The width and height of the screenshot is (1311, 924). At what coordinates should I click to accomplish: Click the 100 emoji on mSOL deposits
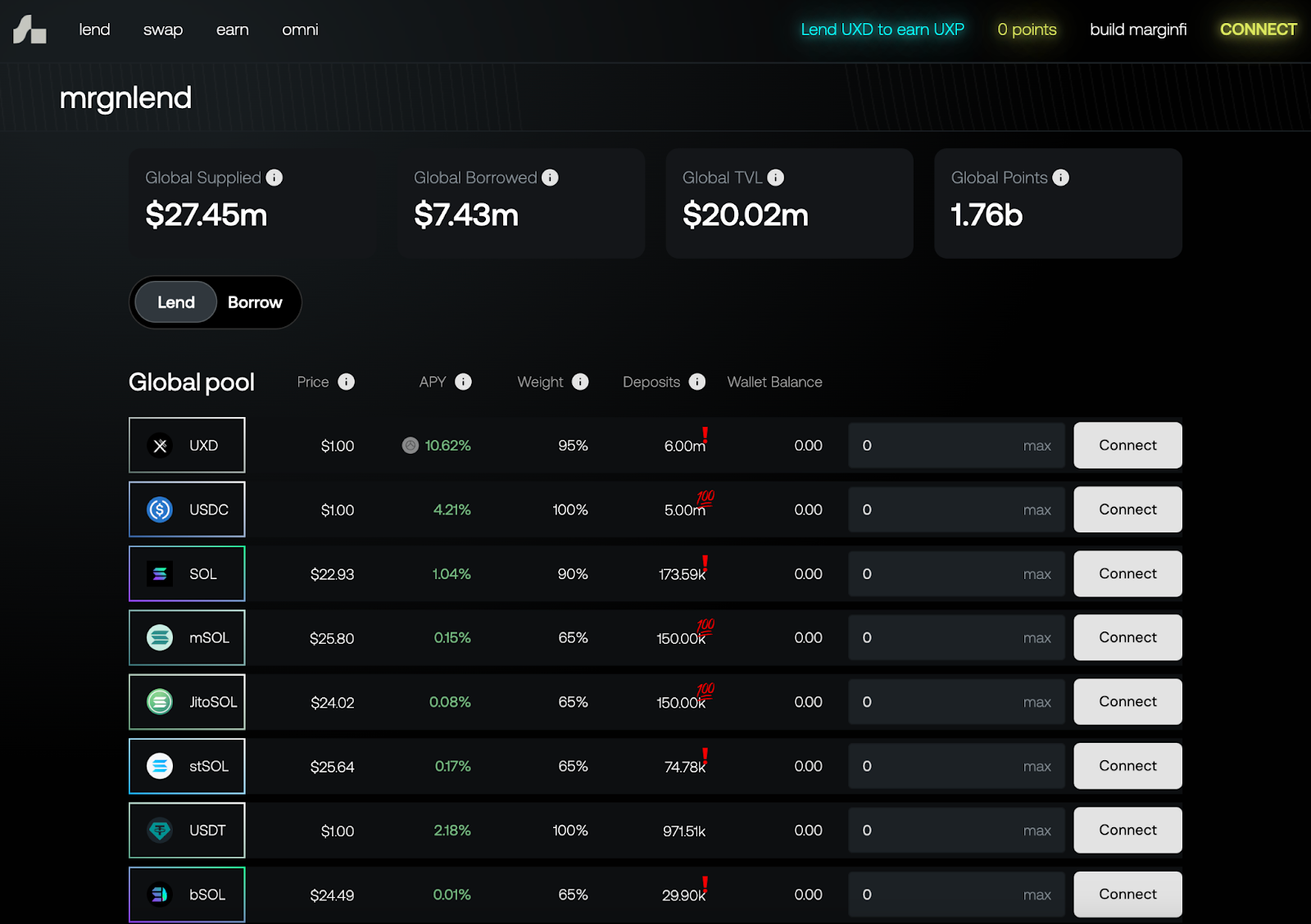coord(705,627)
